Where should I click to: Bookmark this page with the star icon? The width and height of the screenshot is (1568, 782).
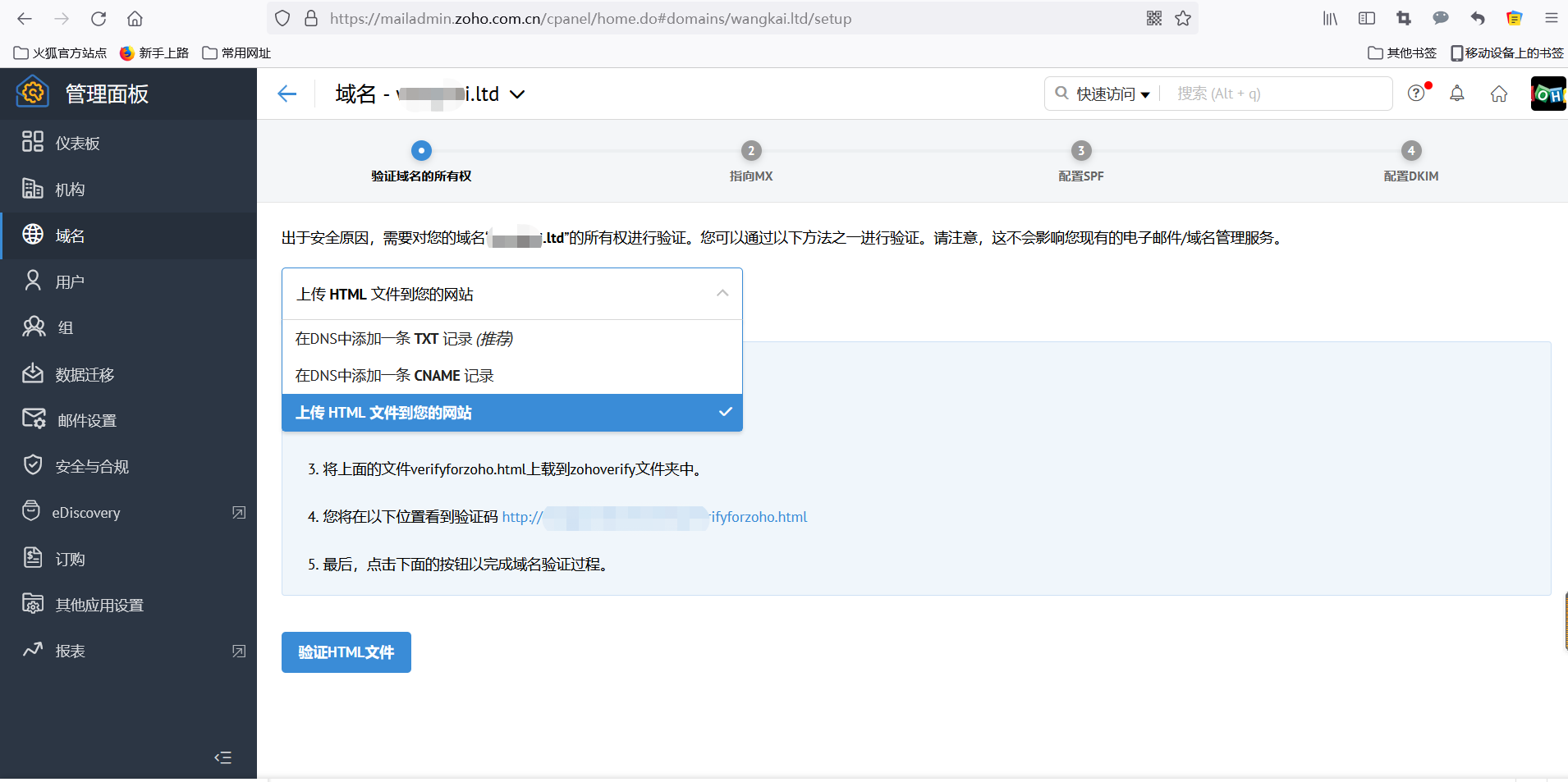pyautogui.click(x=1183, y=18)
